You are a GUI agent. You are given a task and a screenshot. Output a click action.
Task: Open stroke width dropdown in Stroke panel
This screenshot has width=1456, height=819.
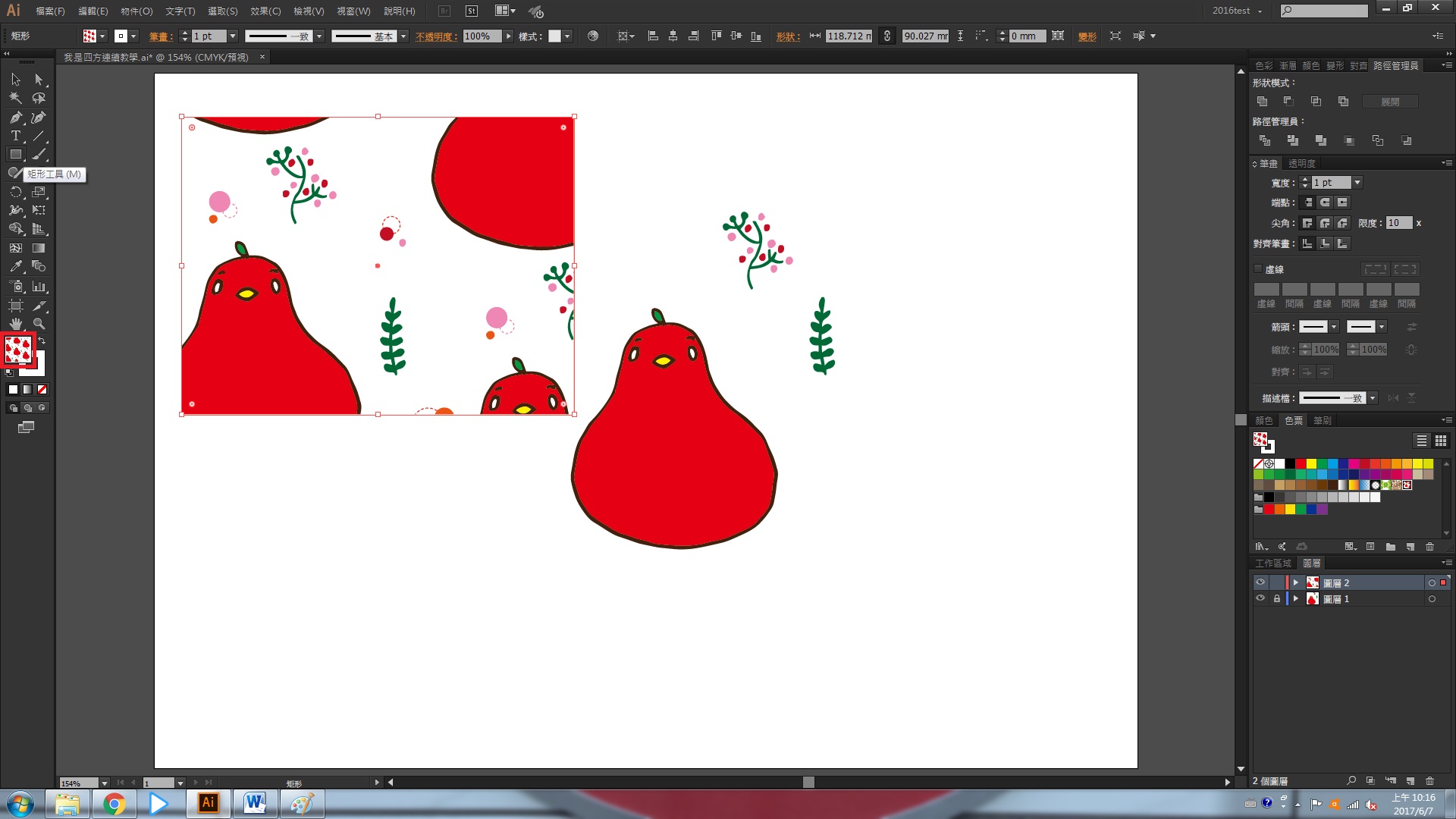[x=1357, y=183]
